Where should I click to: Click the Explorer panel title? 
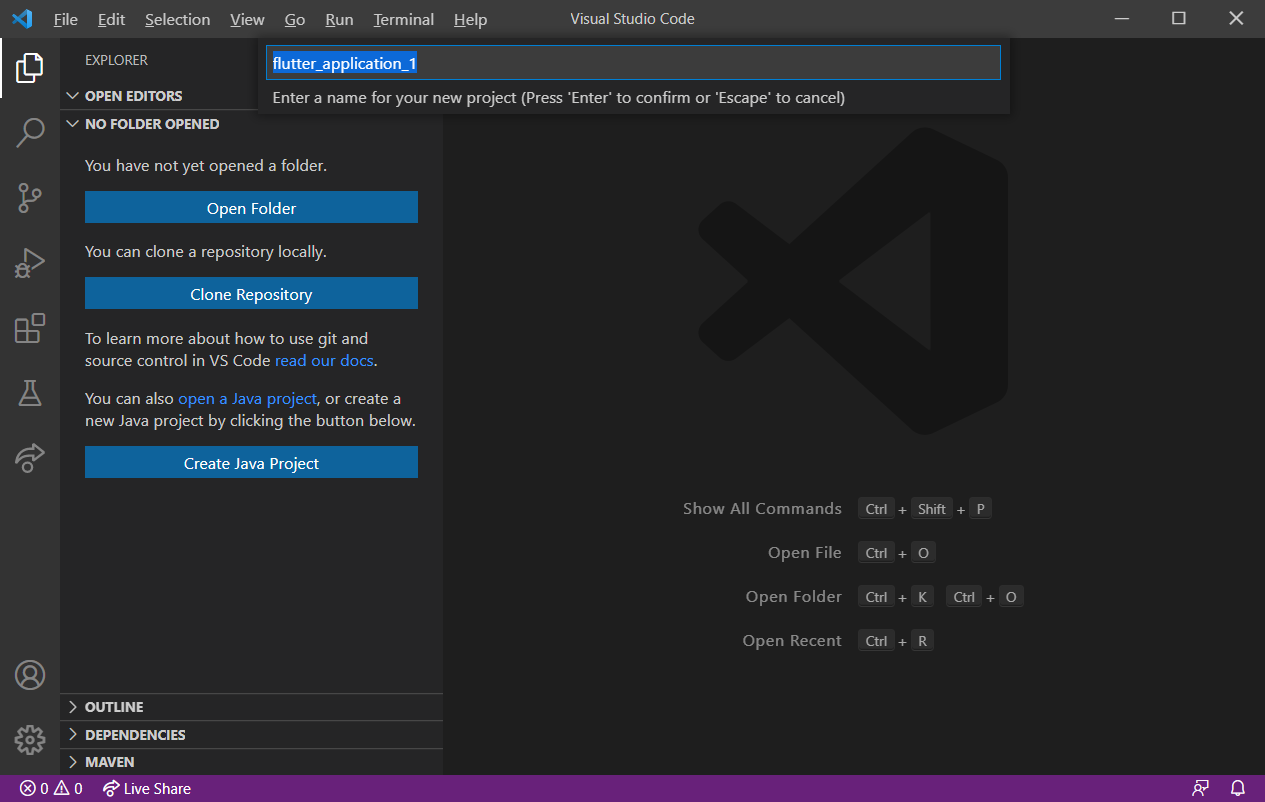coord(116,60)
